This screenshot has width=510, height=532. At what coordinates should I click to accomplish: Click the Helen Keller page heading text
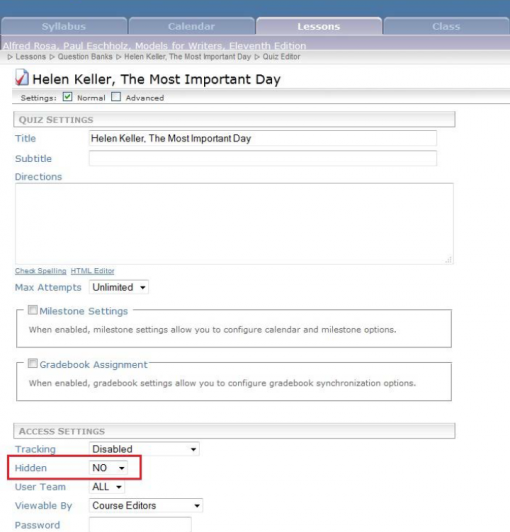(x=156, y=79)
